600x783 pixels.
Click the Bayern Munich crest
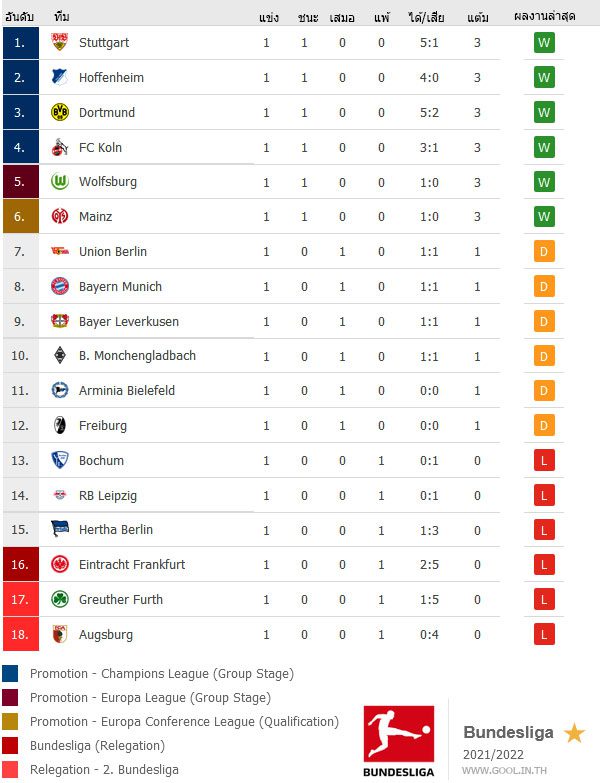(x=60, y=286)
